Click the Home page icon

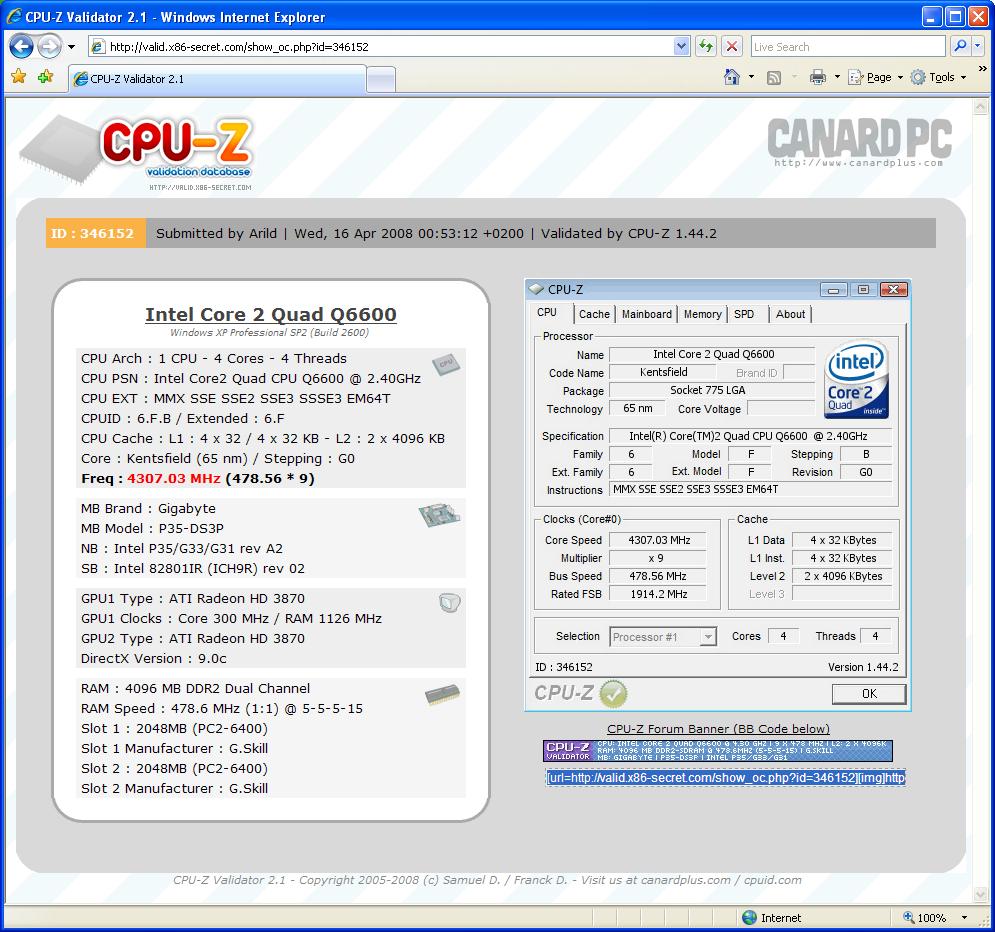coord(732,77)
